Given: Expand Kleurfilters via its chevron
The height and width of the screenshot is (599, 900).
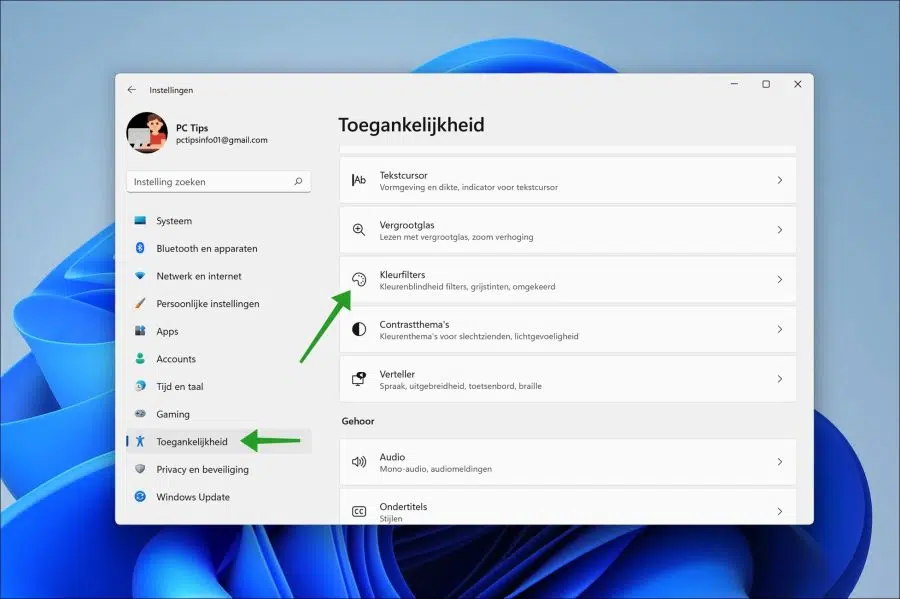Looking at the screenshot, I should pyautogui.click(x=779, y=279).
